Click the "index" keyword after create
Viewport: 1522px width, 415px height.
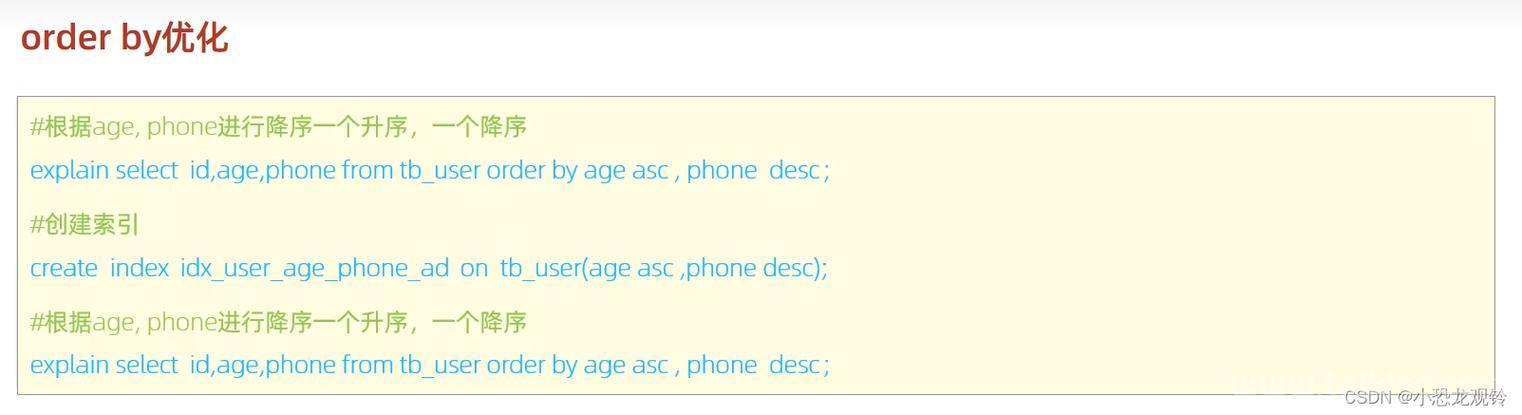[x=139, y=268]
